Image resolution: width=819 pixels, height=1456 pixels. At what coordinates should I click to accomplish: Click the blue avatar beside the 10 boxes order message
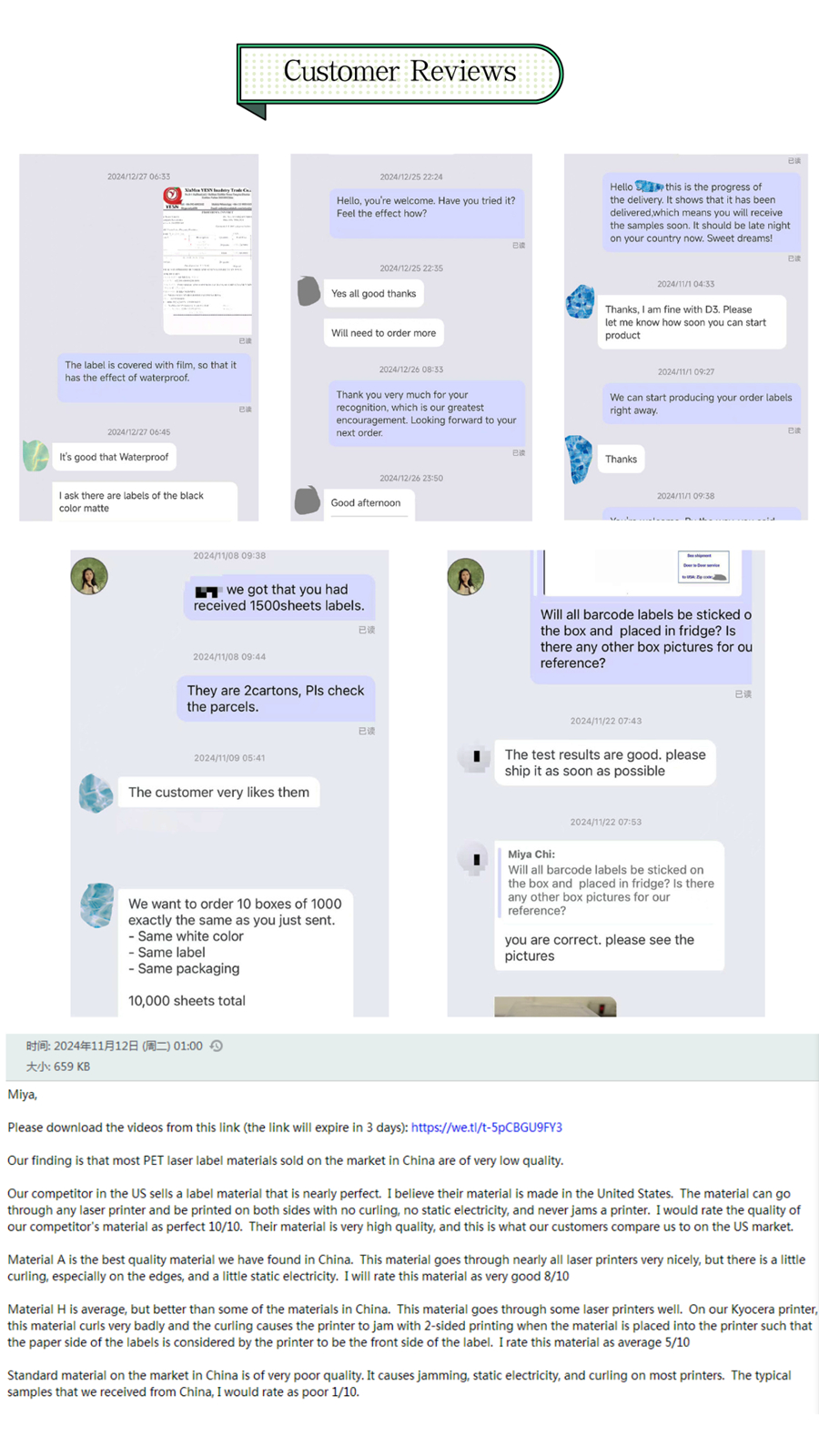(x=97, y=905)
